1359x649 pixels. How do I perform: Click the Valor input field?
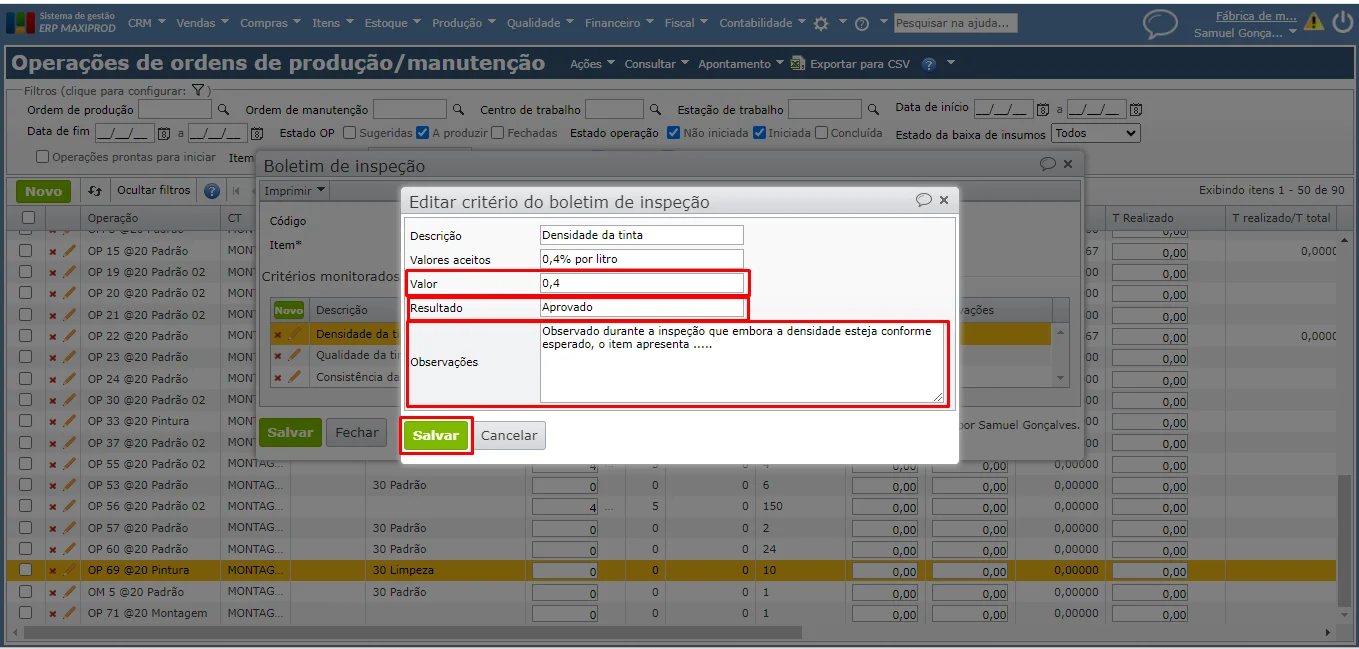(x=642, y=284)
